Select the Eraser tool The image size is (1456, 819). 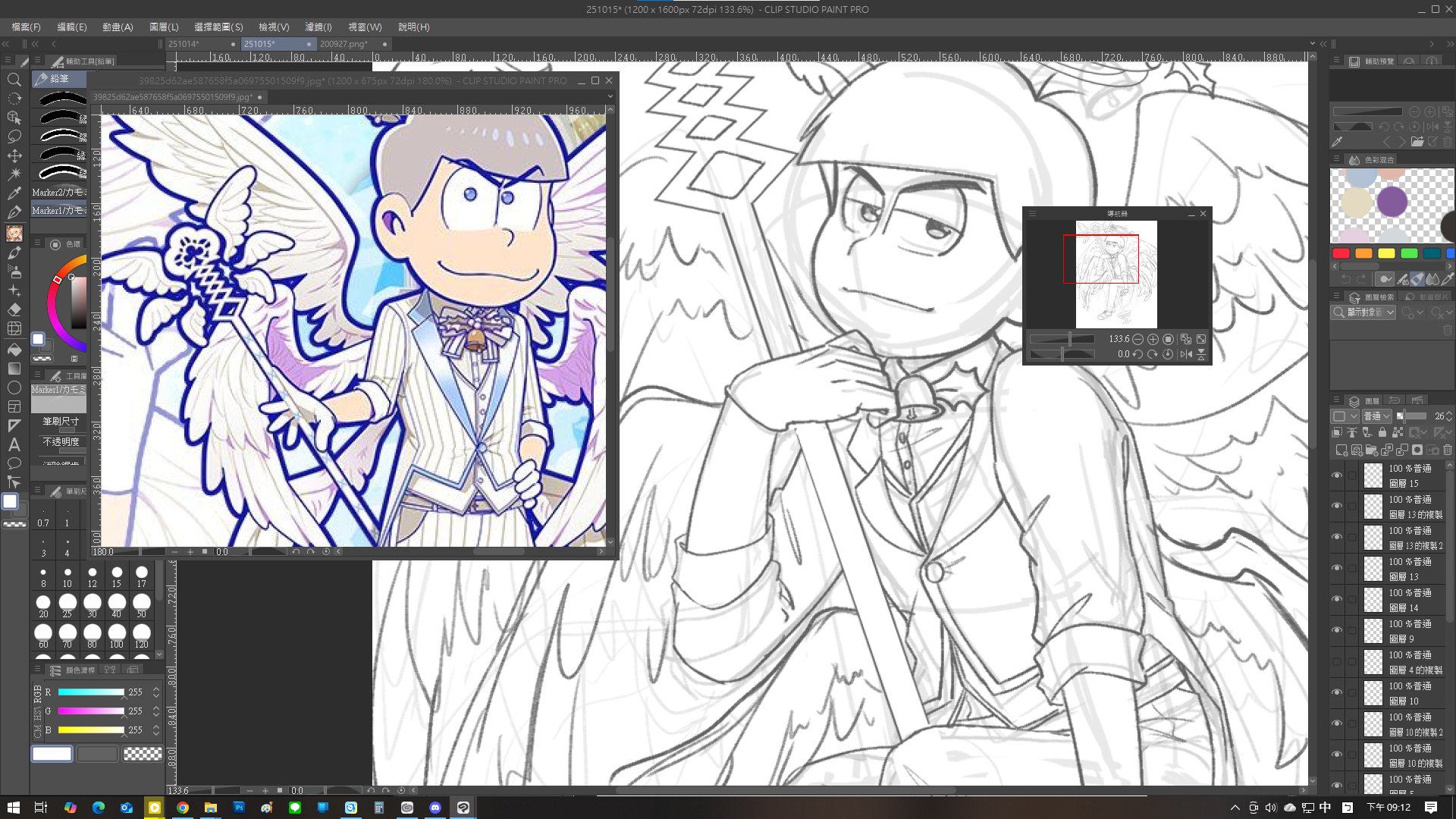(x=14, y=309)
